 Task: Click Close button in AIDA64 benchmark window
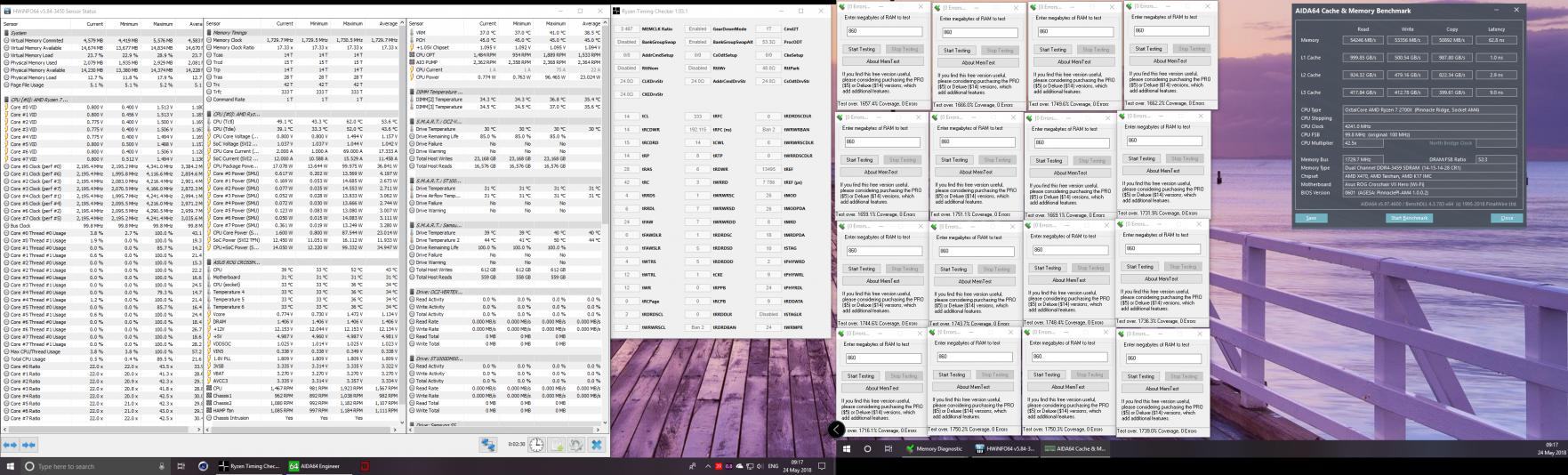tap(1507, 218)
